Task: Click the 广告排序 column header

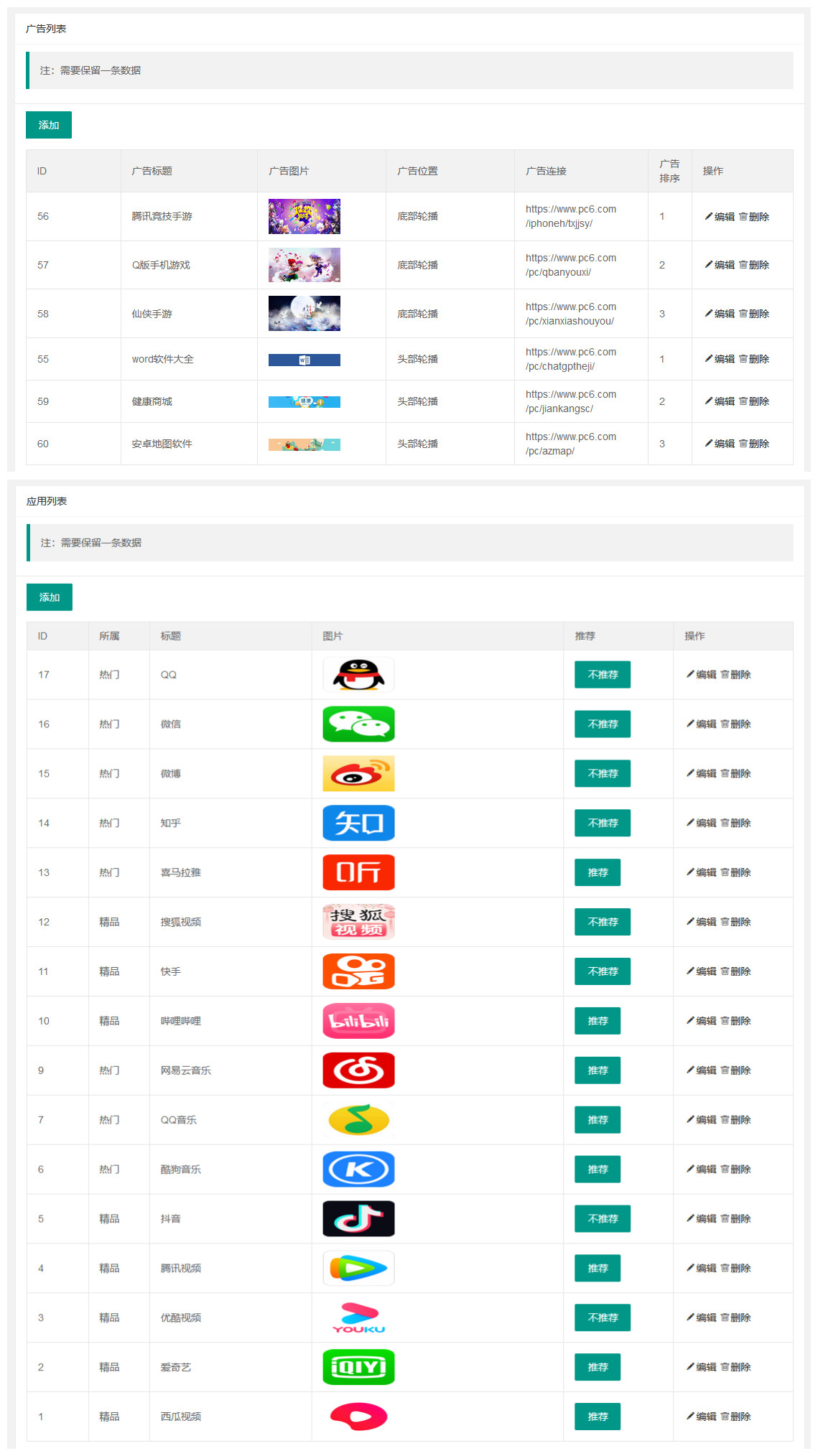Action: (669, 171)
